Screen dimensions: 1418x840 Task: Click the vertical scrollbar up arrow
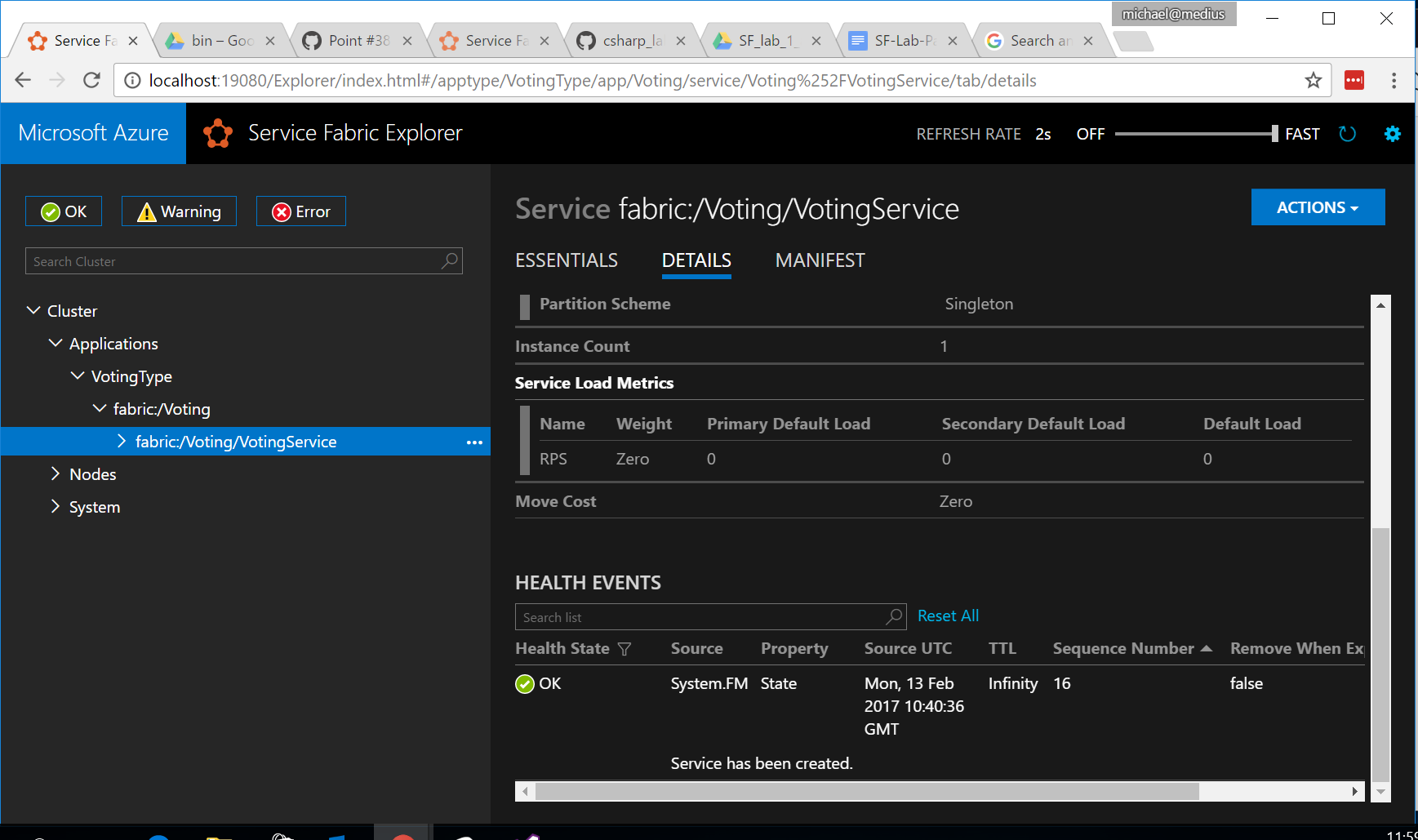pyautogui.click(x=1380, y=305)
